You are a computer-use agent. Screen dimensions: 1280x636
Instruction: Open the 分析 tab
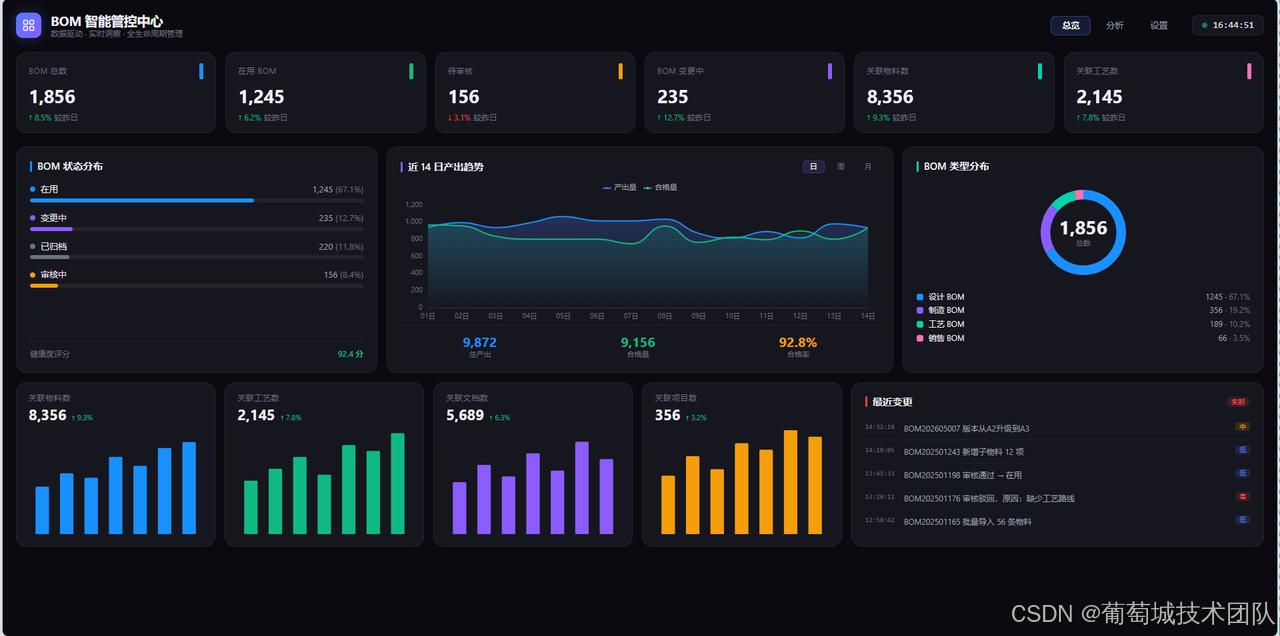[1114, 25]
